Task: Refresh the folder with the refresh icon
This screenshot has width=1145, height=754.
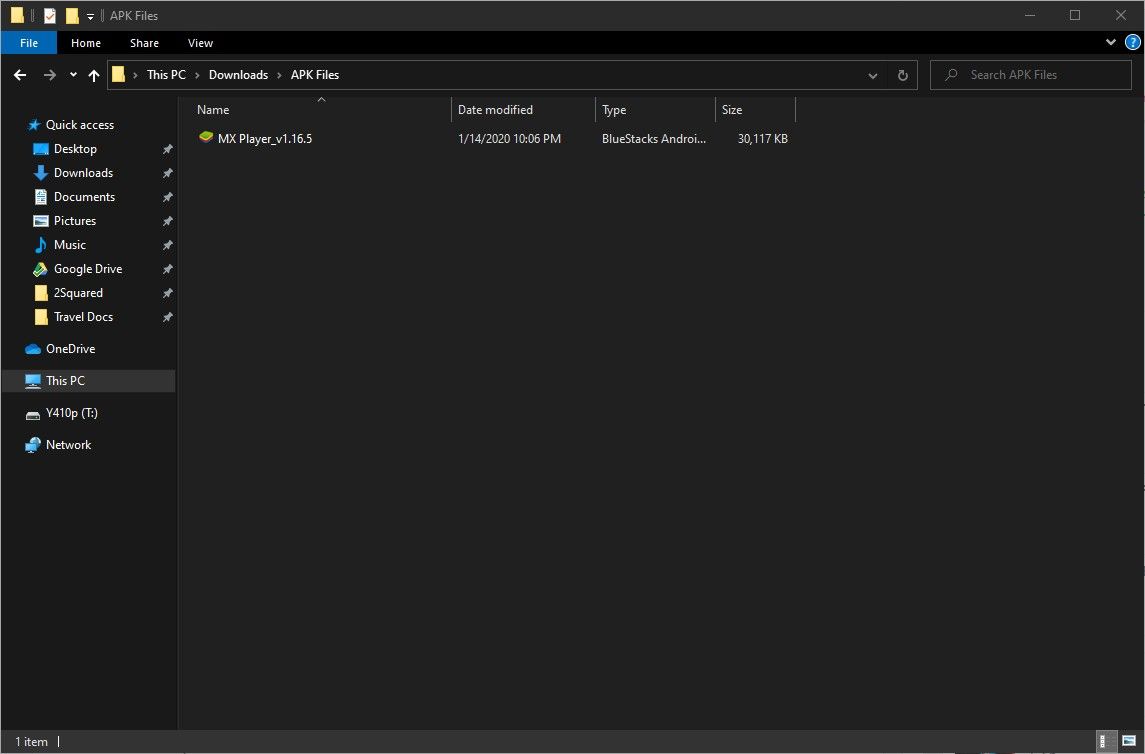Action: pyautogui.click(x=902, y=74)
